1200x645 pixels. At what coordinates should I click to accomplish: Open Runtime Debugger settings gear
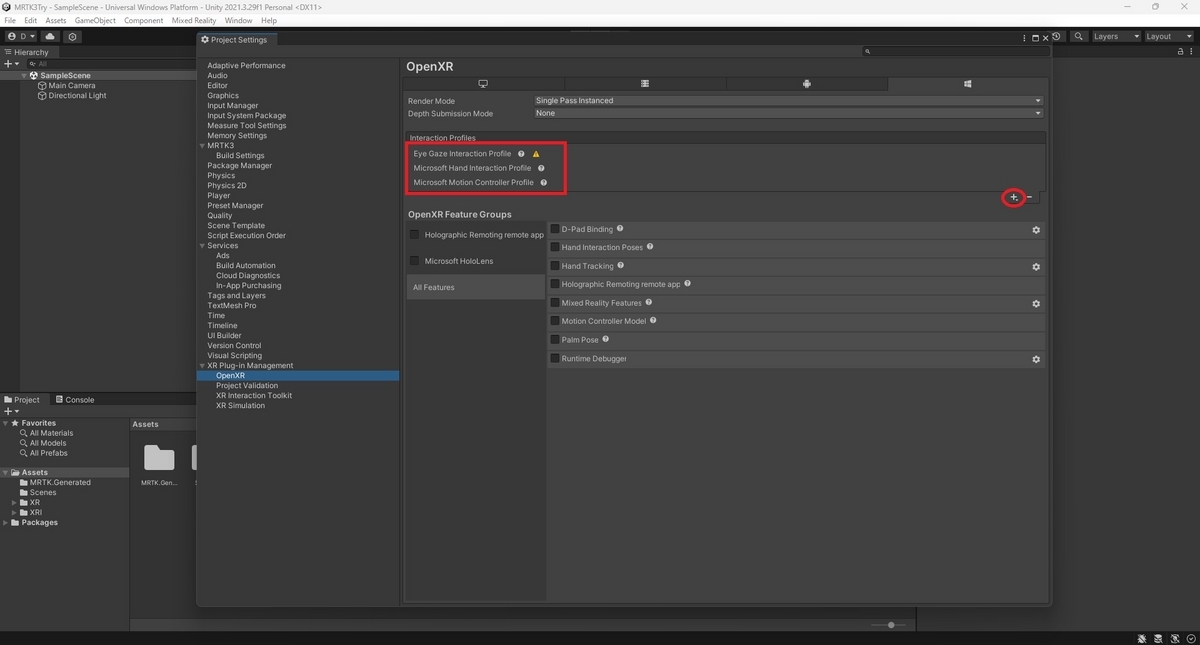tap(1036, 359)
